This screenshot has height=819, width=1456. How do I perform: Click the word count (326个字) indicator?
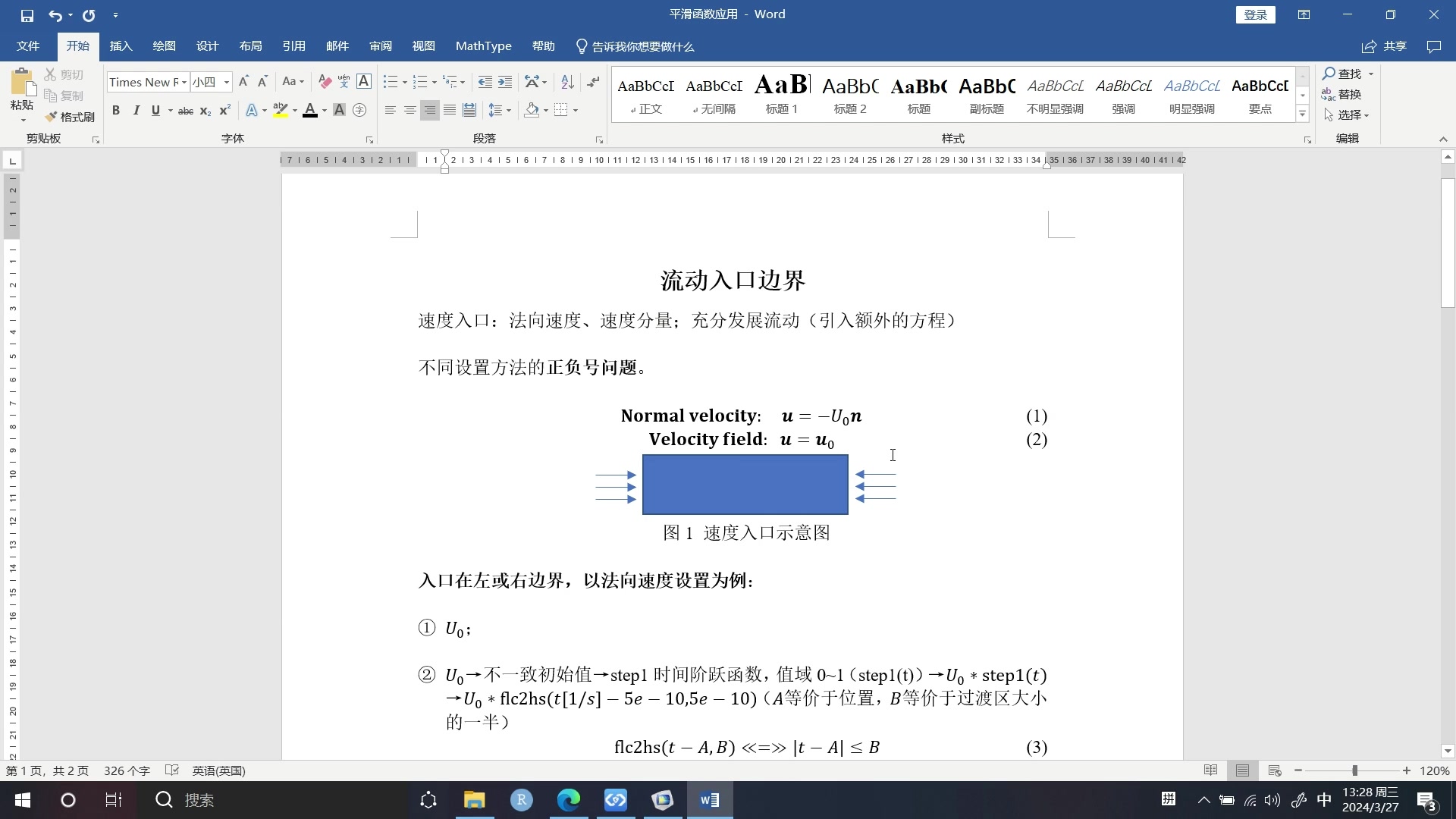click(127, 770)
